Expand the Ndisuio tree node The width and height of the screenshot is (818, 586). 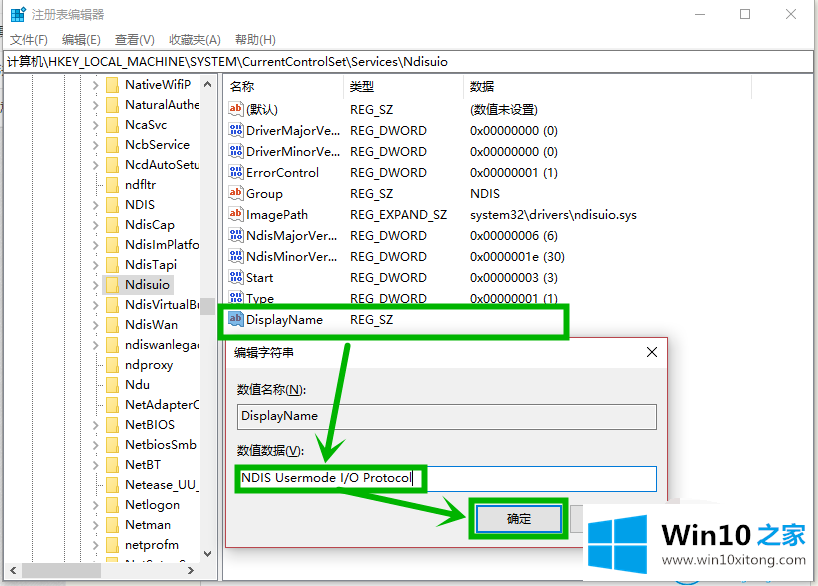(x=95, y=285)
